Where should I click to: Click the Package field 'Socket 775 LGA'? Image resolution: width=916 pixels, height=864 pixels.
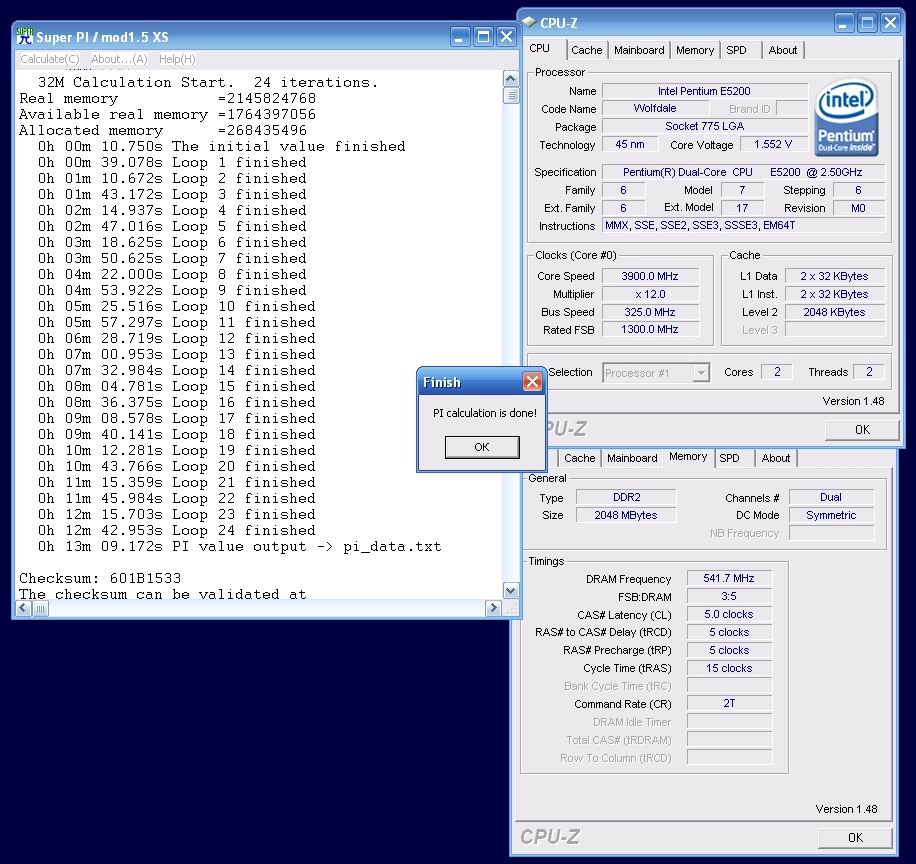point(705,126)
